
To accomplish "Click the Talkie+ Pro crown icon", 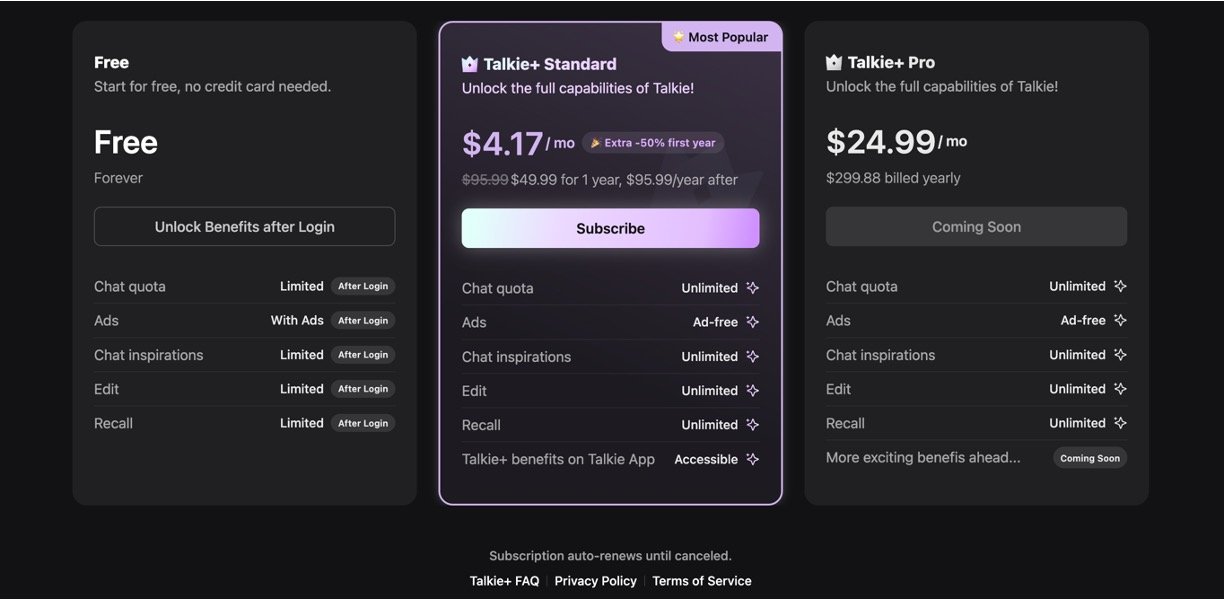I will coord(834,62).
